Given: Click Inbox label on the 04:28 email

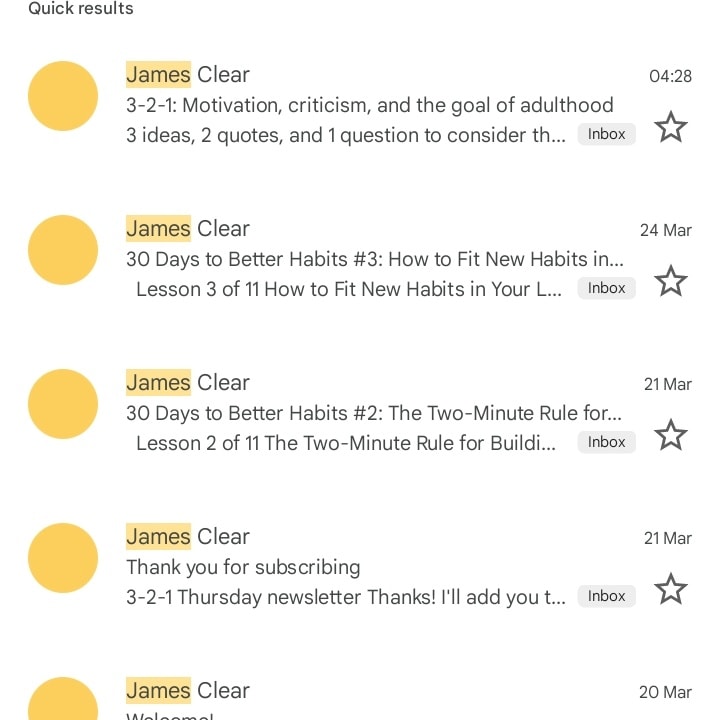Looking at the screenshot, I should 607,134.
